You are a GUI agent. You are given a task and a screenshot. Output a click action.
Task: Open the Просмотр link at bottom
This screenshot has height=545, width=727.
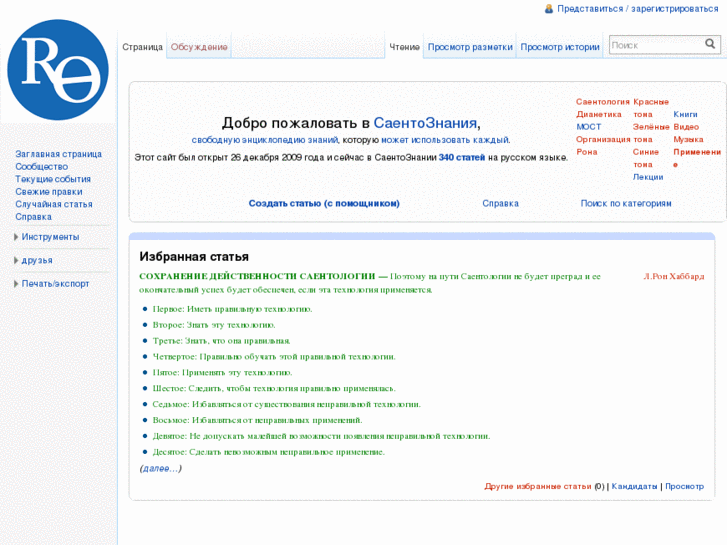pos(684,486)
